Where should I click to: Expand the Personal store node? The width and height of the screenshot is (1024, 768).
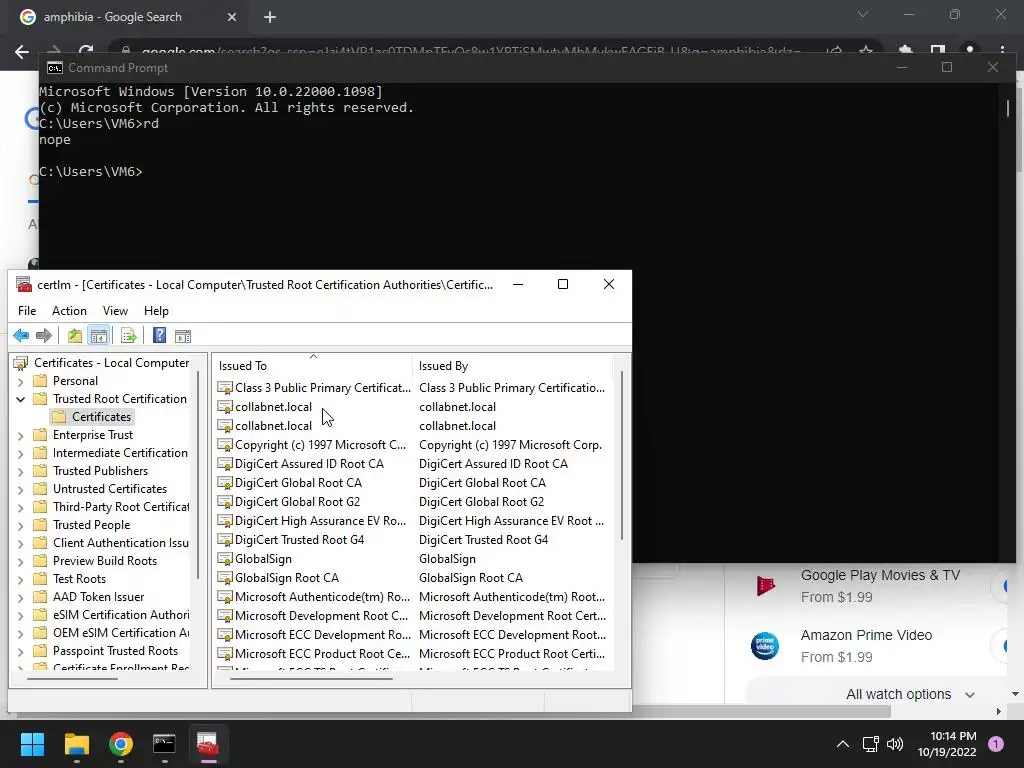[20, 381]
